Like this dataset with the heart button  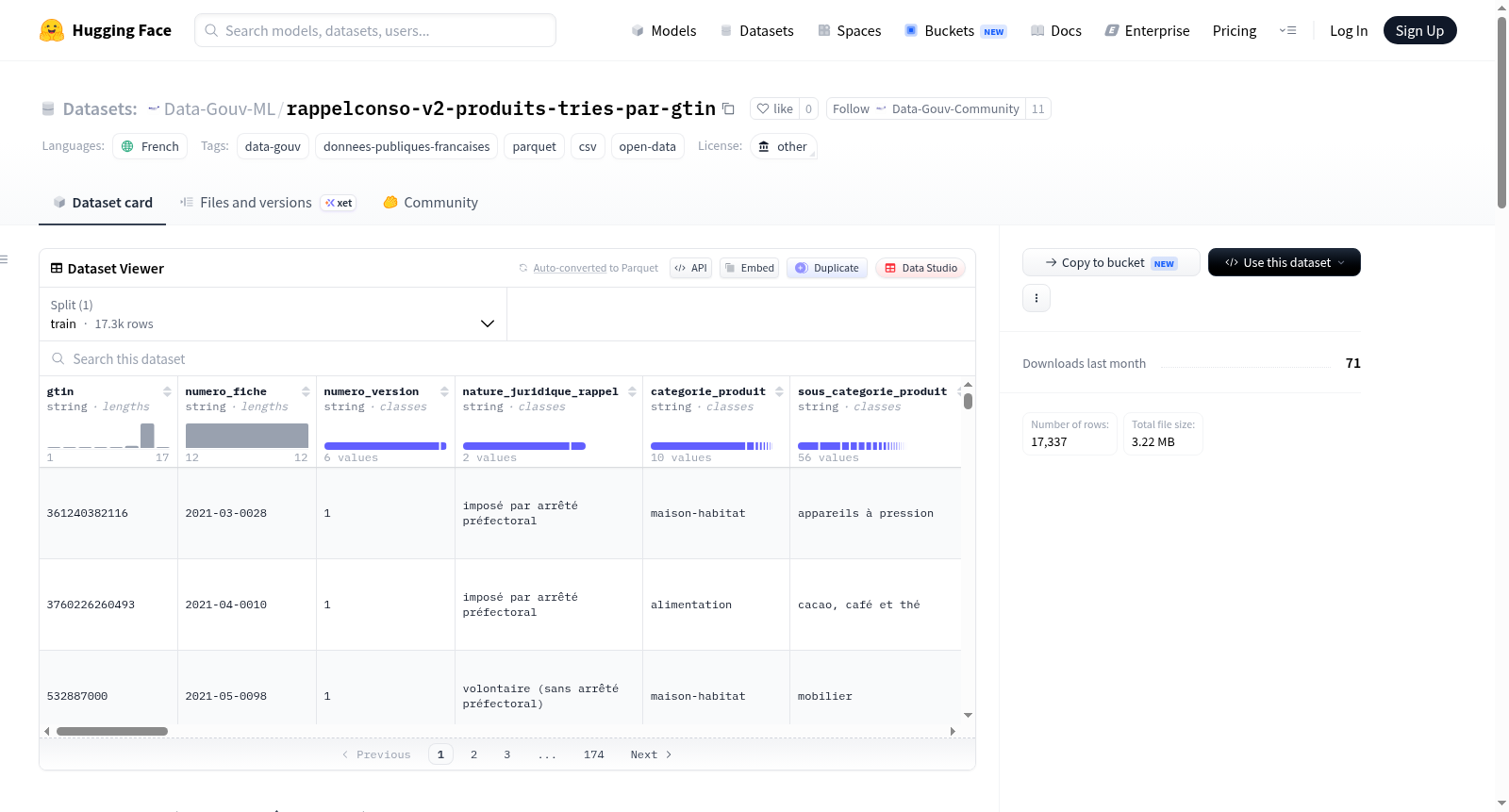click(x=774, y=108)
